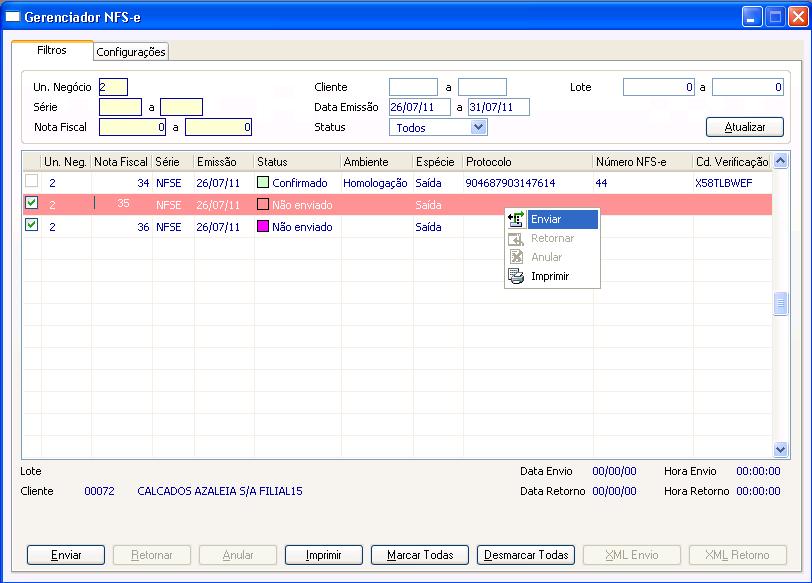Click the bottom Retornar button
This screenshot has width=812, height=583.
(152, 555)
